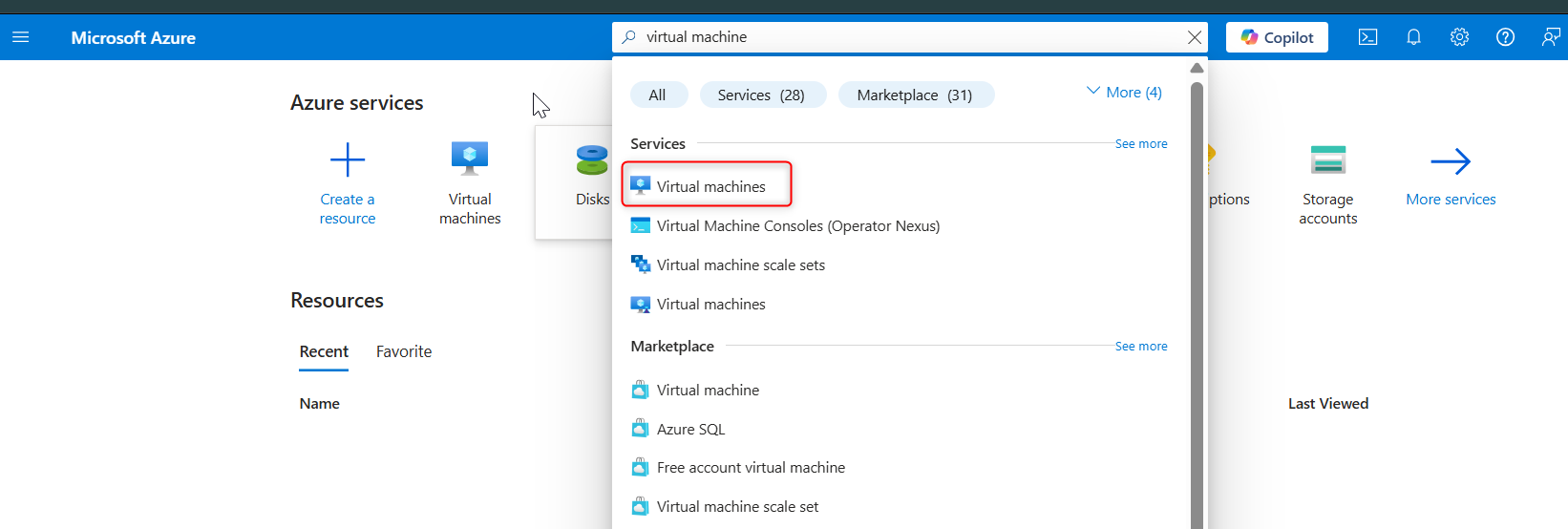The image size is (1568, 529).
Task: Filter results by Services (28)
Action: click(762, 95)
